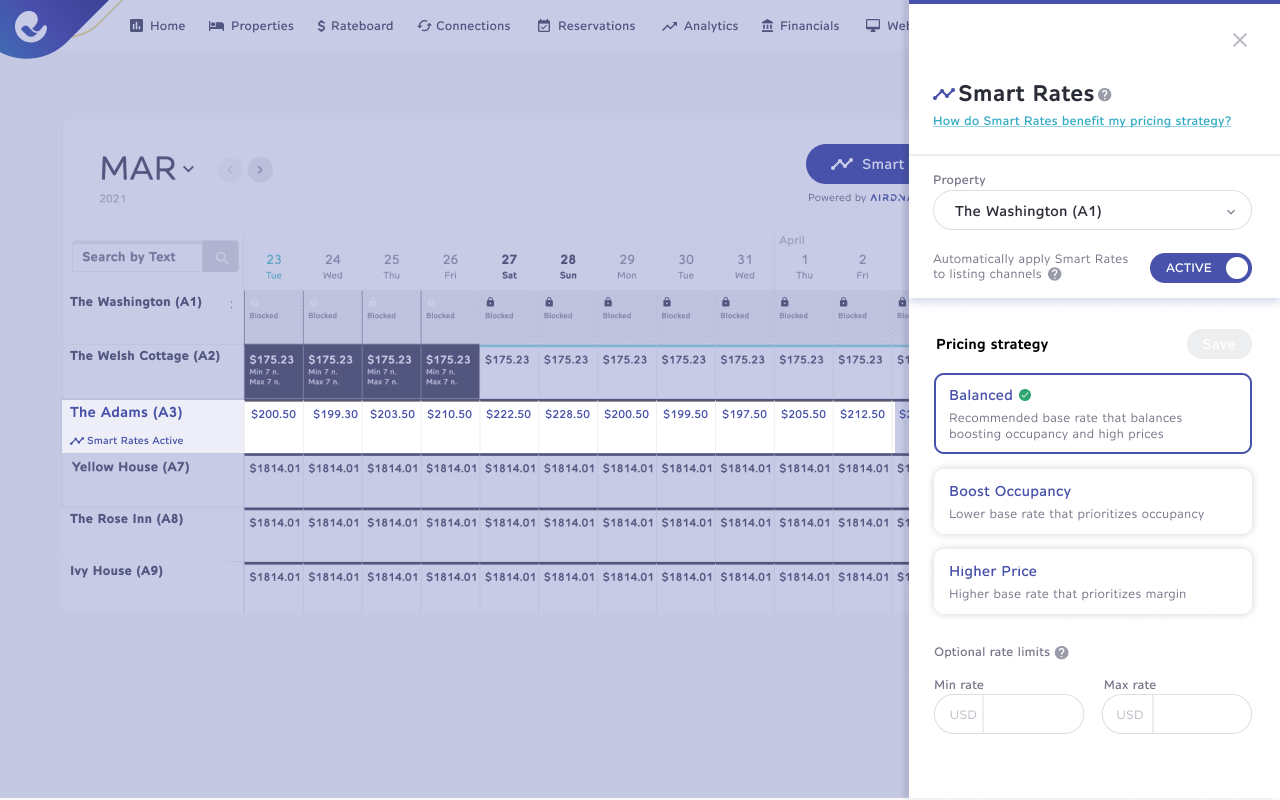Click the Smart Rates button on rateboard
This screenshot has height=800, width=1280.
[x=857, y=164]
